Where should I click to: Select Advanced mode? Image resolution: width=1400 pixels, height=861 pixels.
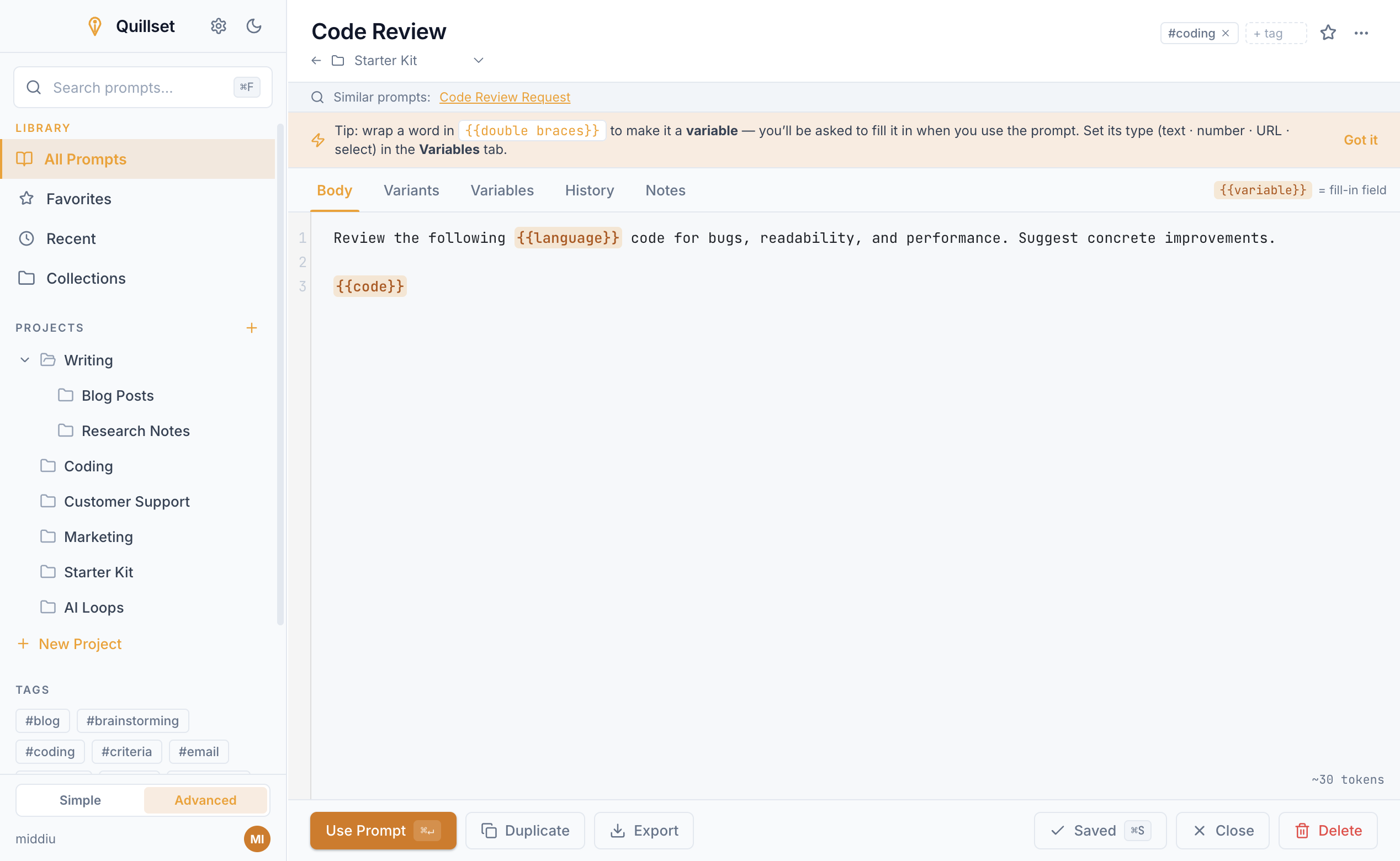tap(205, 800)
